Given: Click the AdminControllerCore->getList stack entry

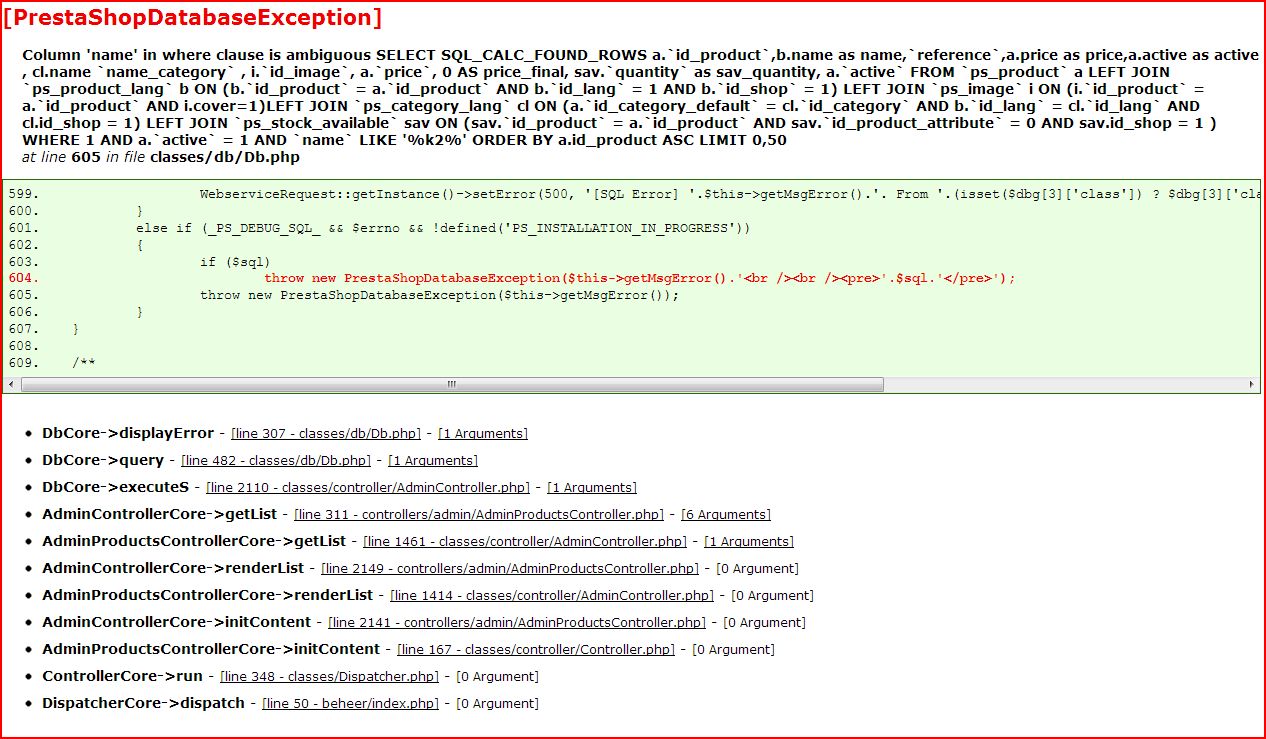Looking at the screenshot, I should click(160, 514).
